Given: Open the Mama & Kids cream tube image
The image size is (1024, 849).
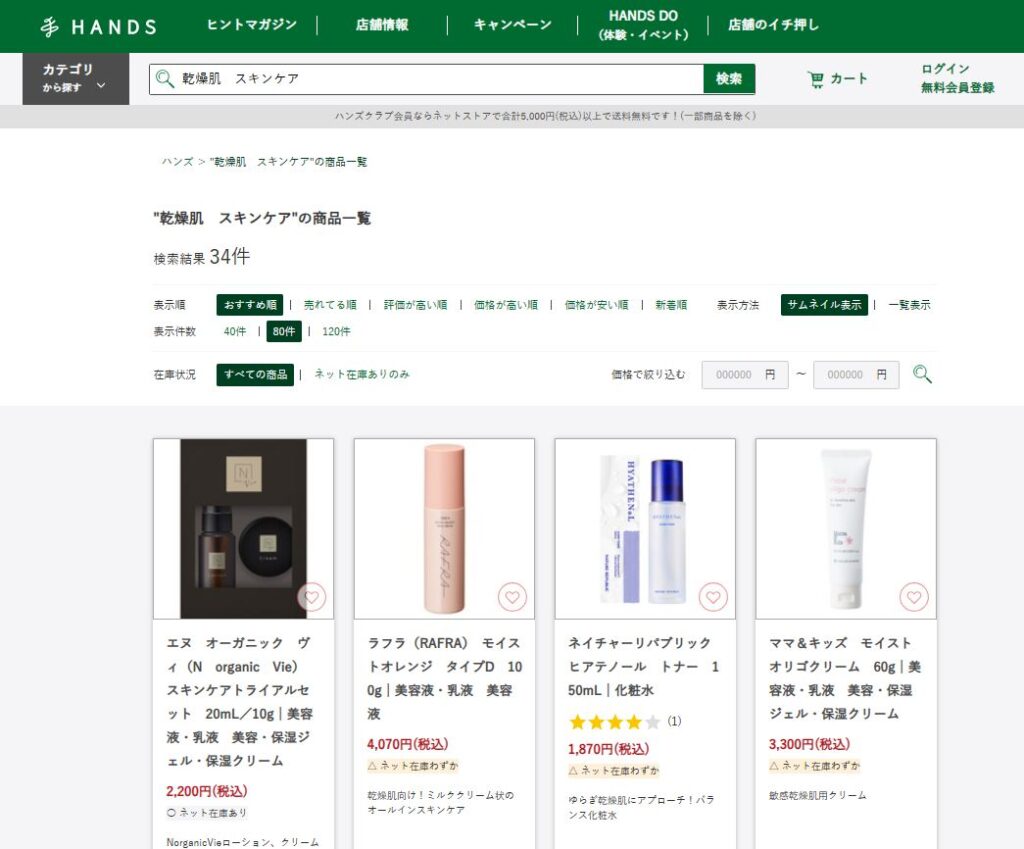Looking at the screenshot, I should coord(846,529).
